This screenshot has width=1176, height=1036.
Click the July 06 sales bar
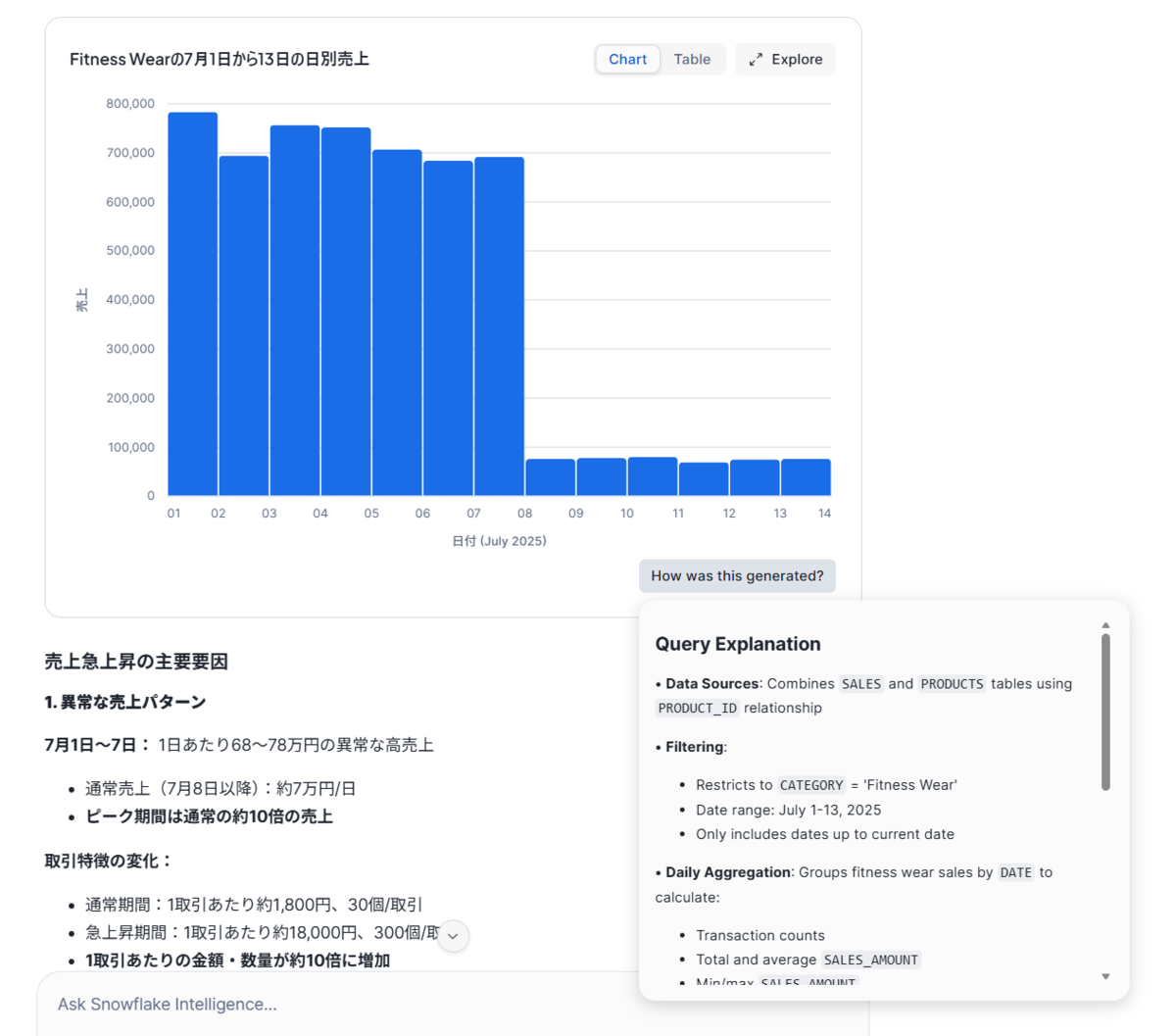(448, 328)
